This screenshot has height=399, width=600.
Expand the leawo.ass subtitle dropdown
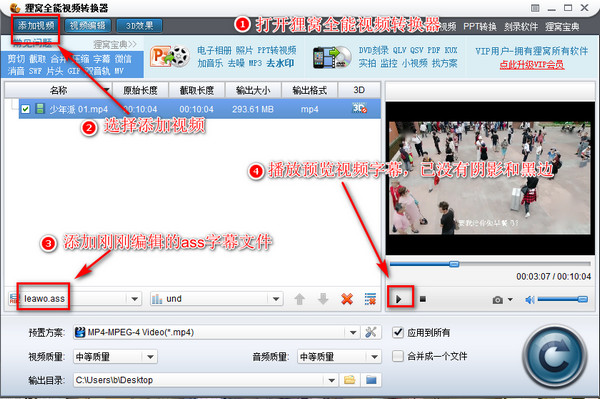pos(135,299)
